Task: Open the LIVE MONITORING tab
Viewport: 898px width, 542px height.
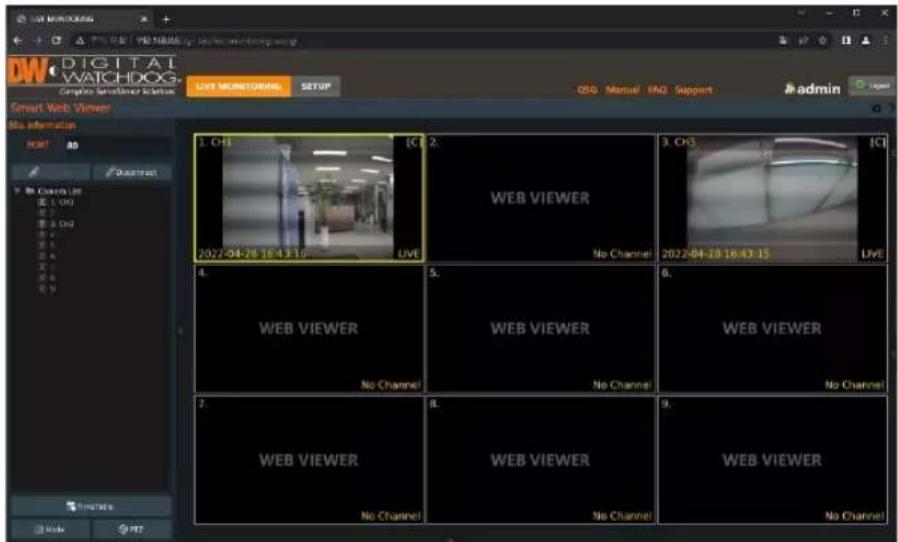Action: 239,87
